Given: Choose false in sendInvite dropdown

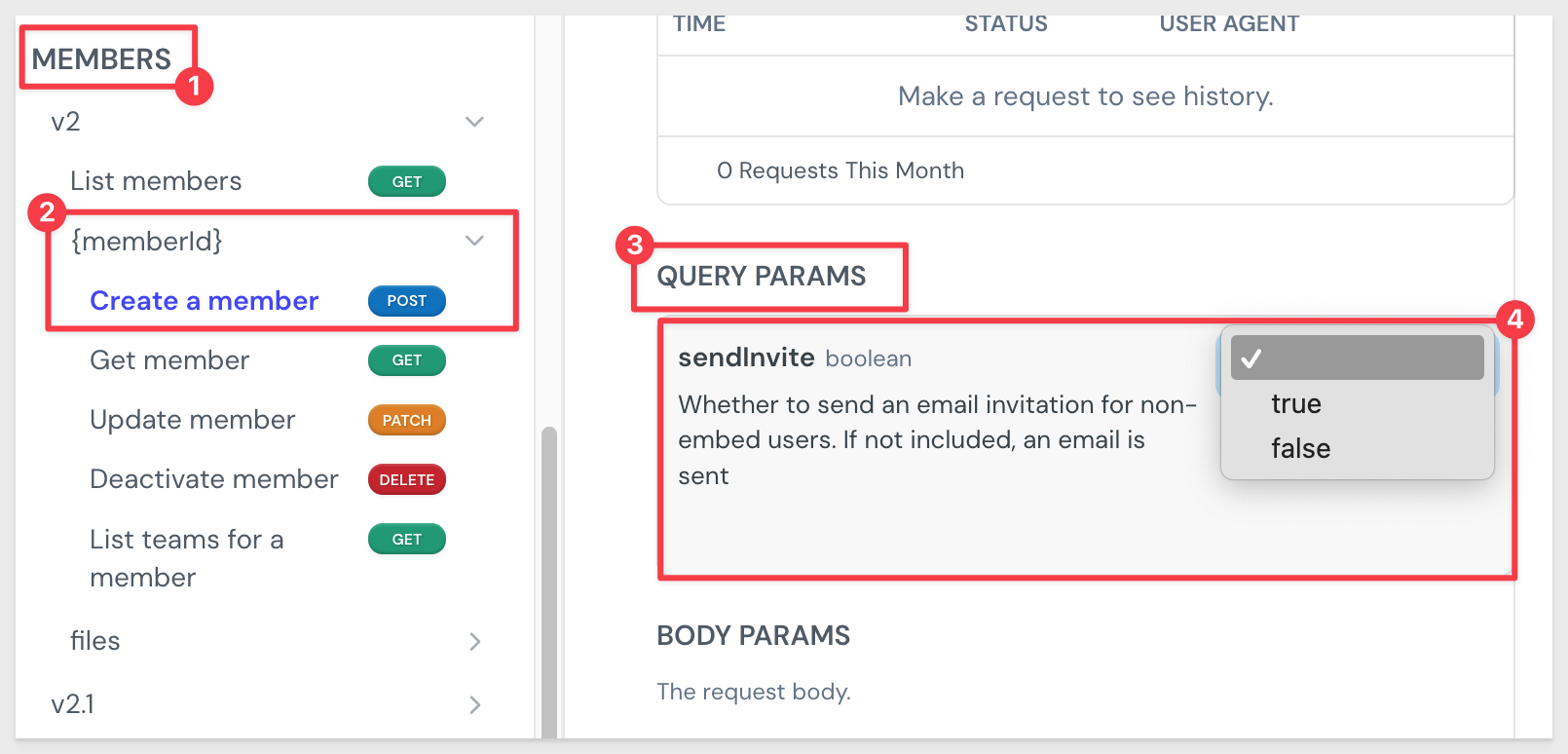Looking at the screenshot, I should point(1300,448).
